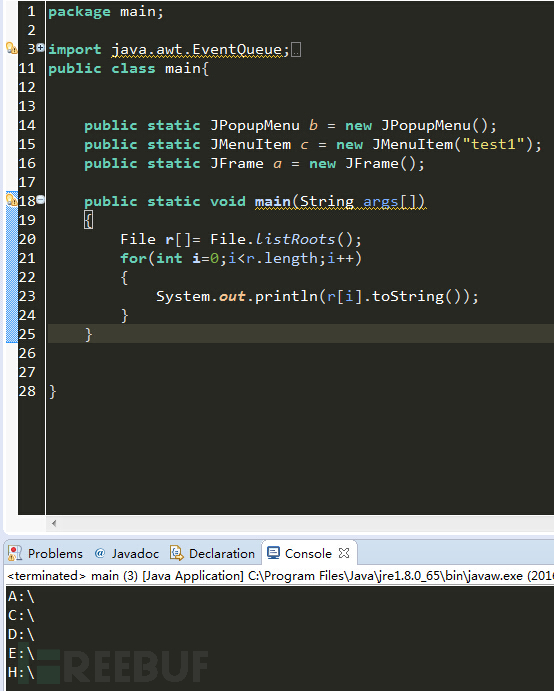Click the class name 'main{' on line 11

click(187, 69)
